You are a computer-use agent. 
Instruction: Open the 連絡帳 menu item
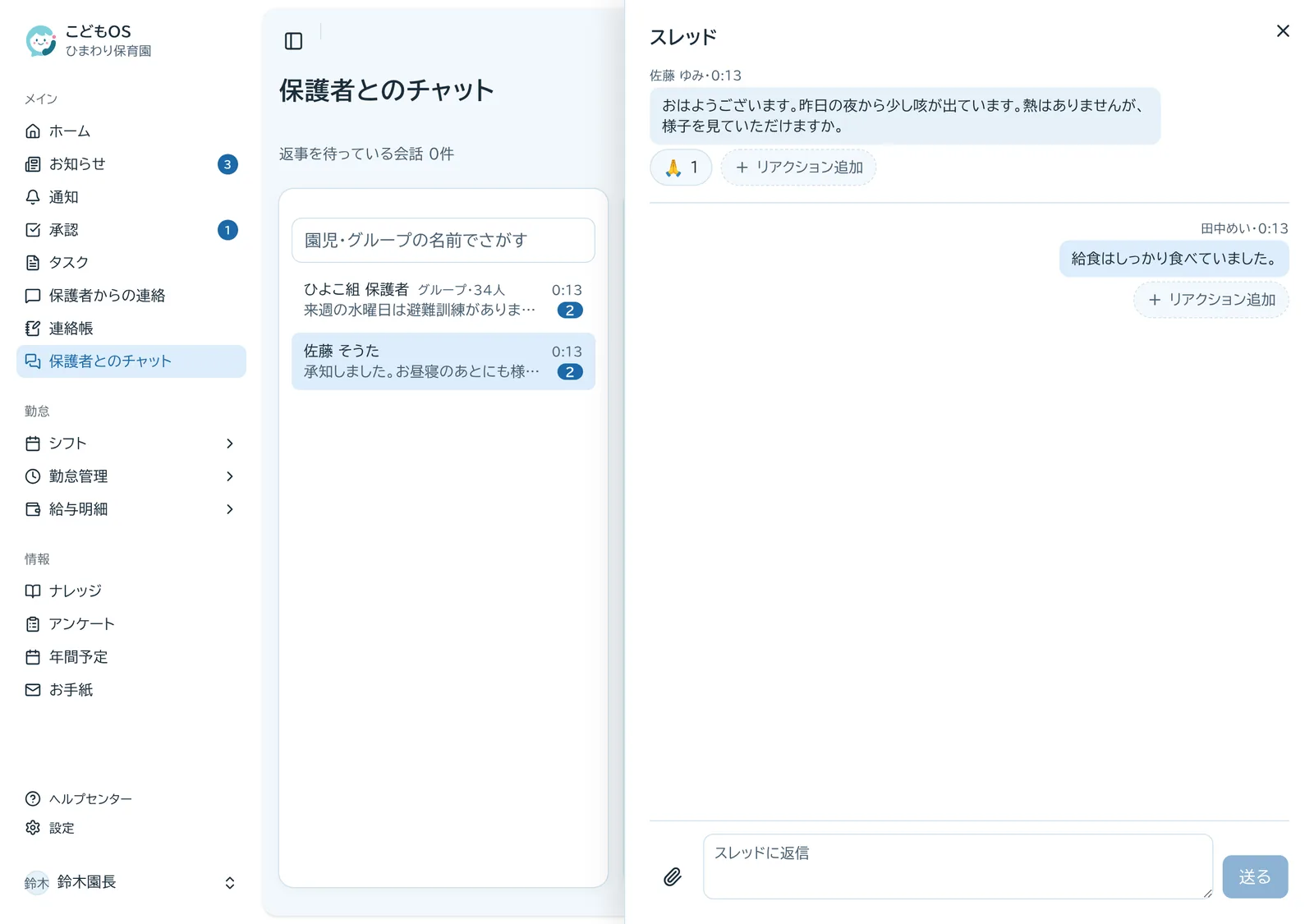click(131, 329)
